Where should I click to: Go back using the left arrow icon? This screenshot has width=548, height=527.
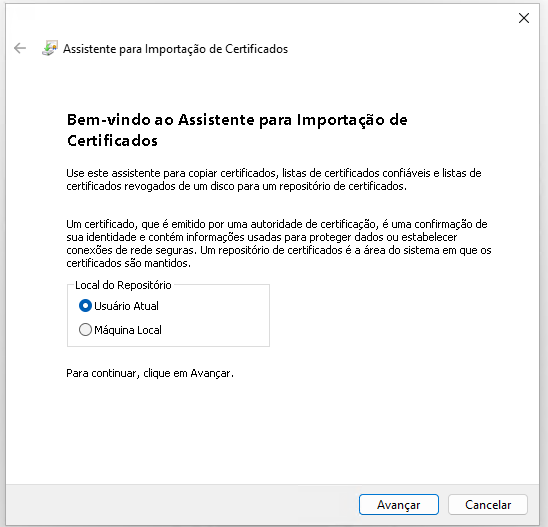pyautogui.click(x=20, y=48)
